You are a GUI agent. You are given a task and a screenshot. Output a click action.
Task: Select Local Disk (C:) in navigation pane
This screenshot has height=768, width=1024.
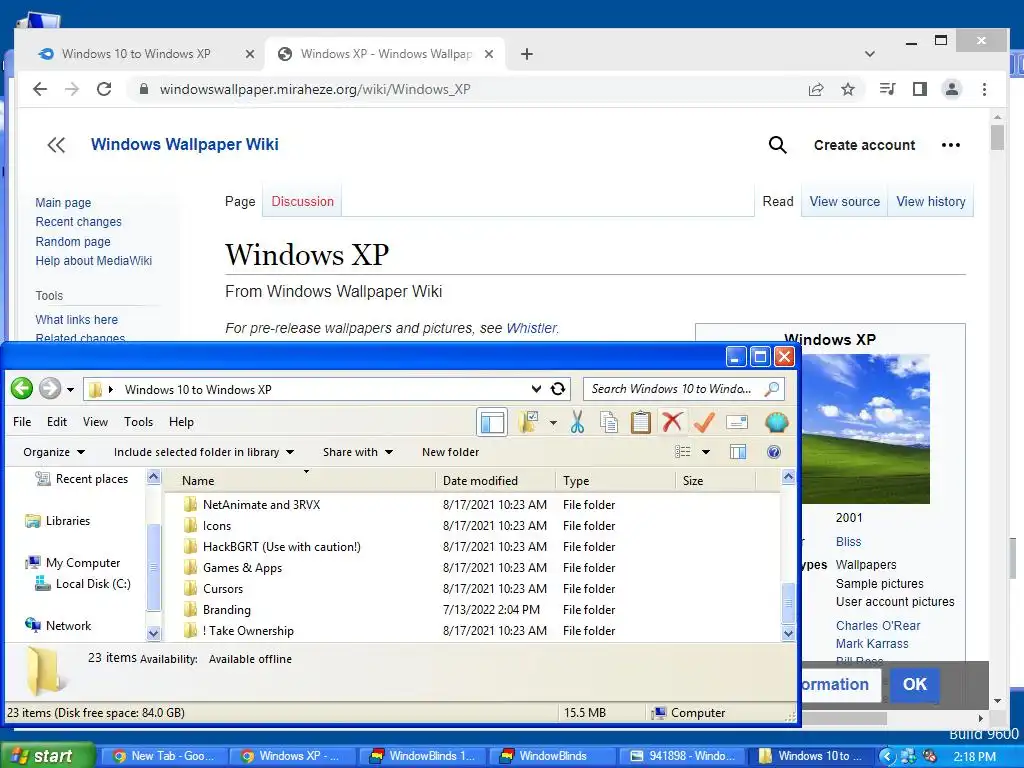click(93, 584)
